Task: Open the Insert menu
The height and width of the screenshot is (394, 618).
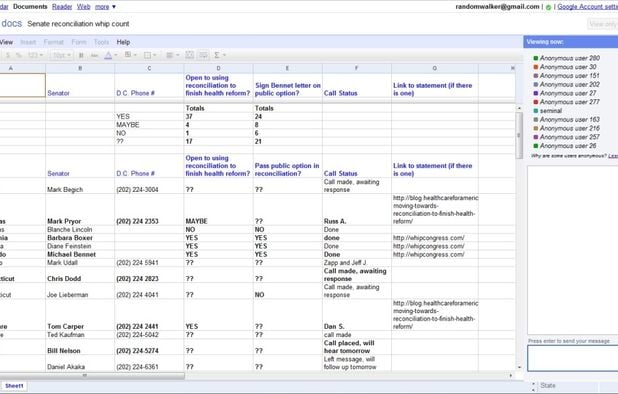Action: click(x=28, y=42)
